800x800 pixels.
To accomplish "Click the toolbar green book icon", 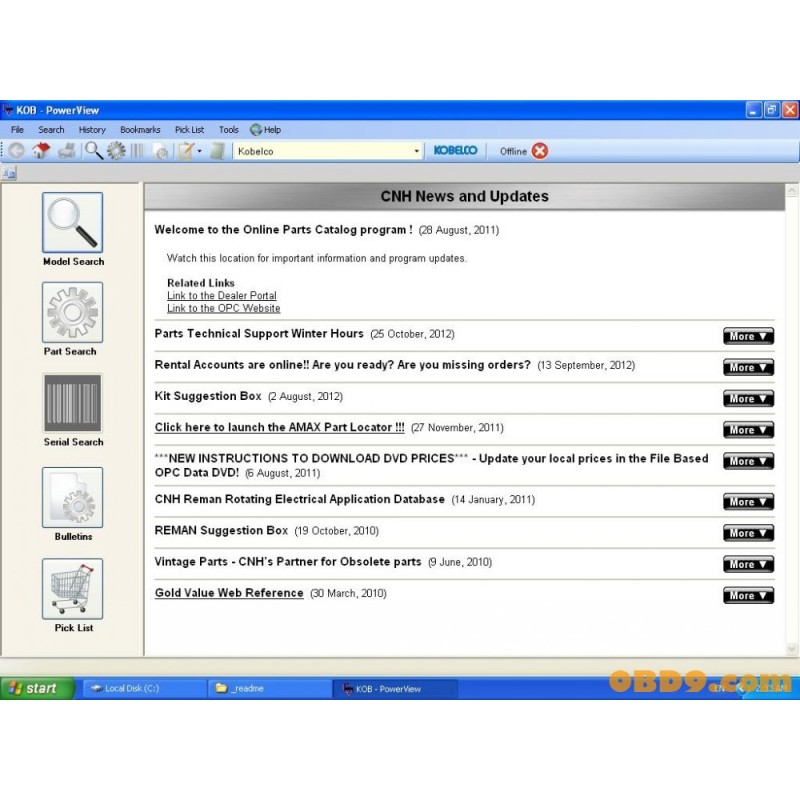I will click(x=217, y=151).
